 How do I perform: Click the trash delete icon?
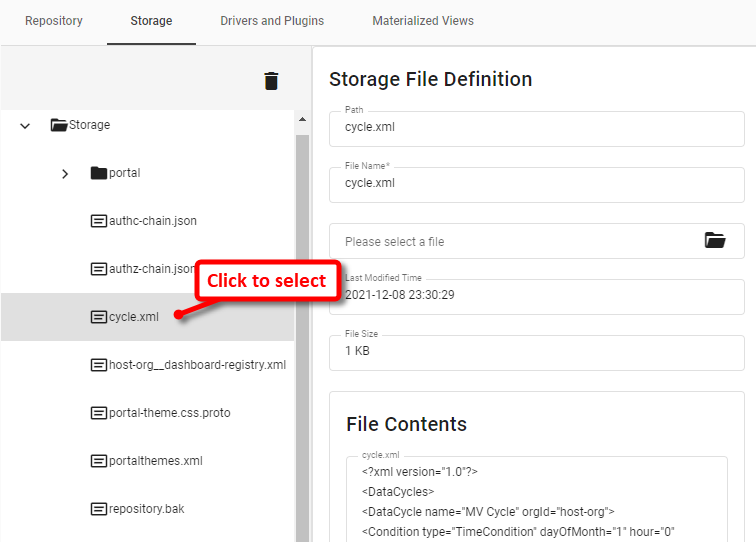click(271, 81)
